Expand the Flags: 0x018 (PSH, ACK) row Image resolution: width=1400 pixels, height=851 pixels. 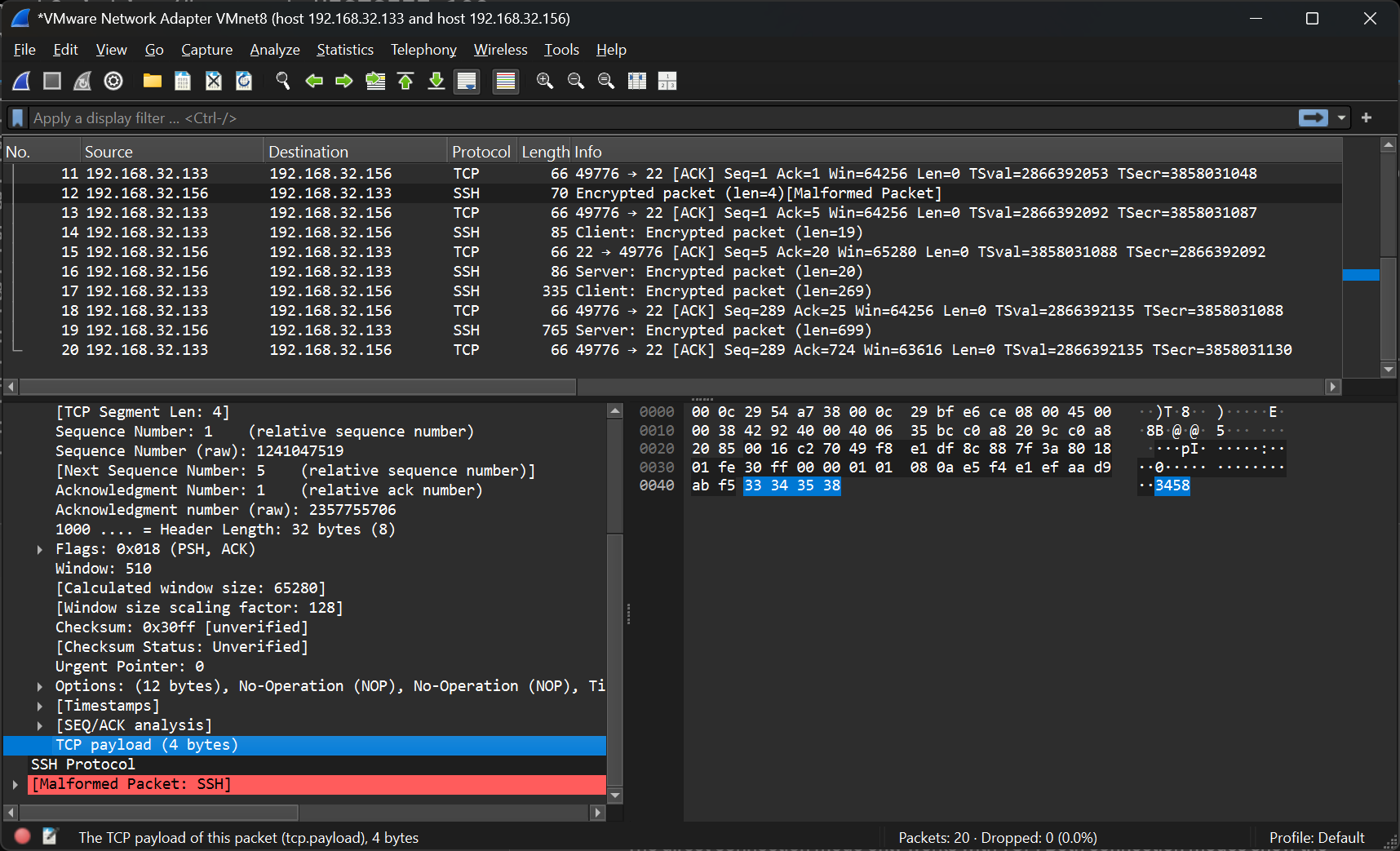tap(39, 550)
